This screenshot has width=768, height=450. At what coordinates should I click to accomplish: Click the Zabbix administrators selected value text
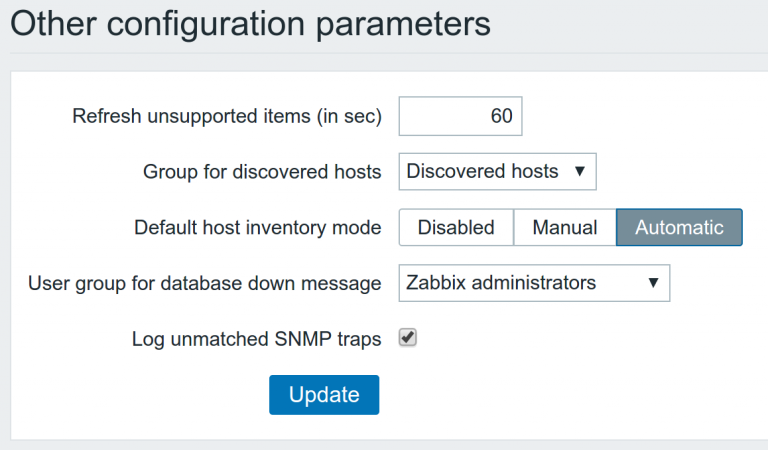pos(501,283)
